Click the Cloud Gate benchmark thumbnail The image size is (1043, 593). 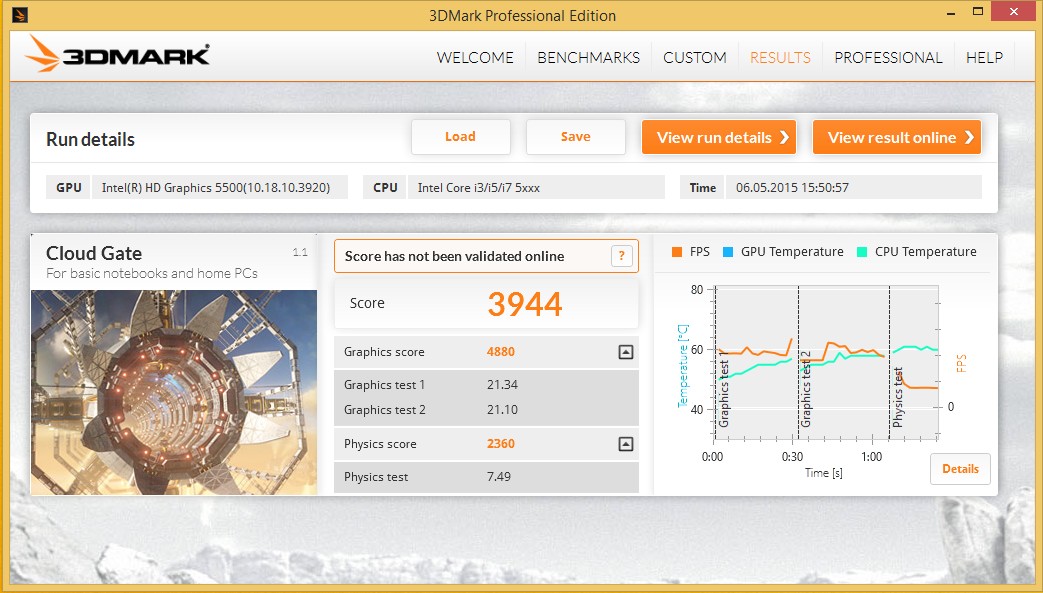click(174, 392)
